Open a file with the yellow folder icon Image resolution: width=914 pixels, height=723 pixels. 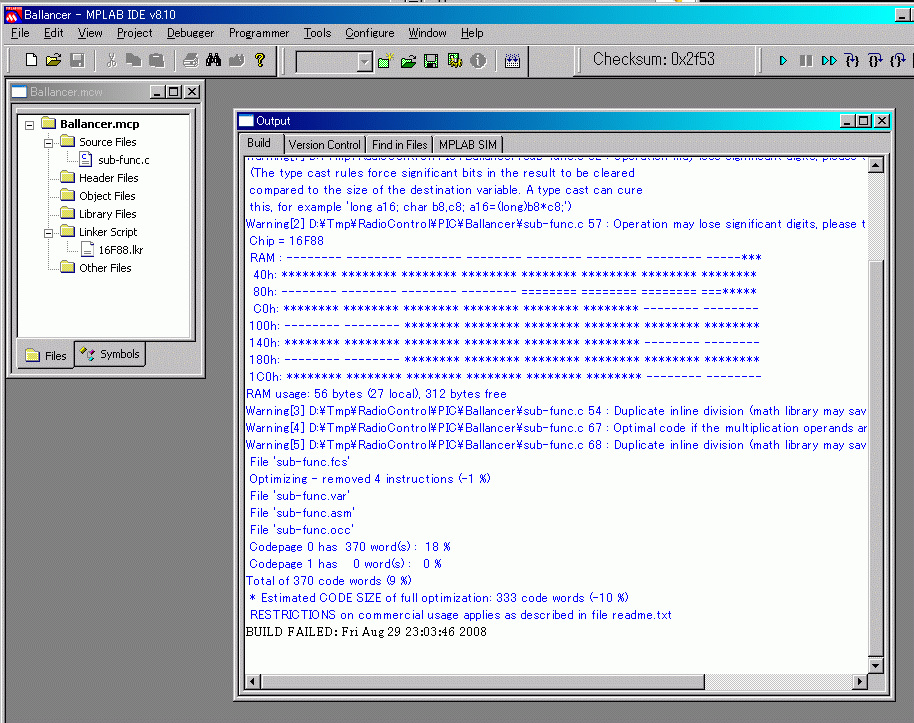(54, 60)
